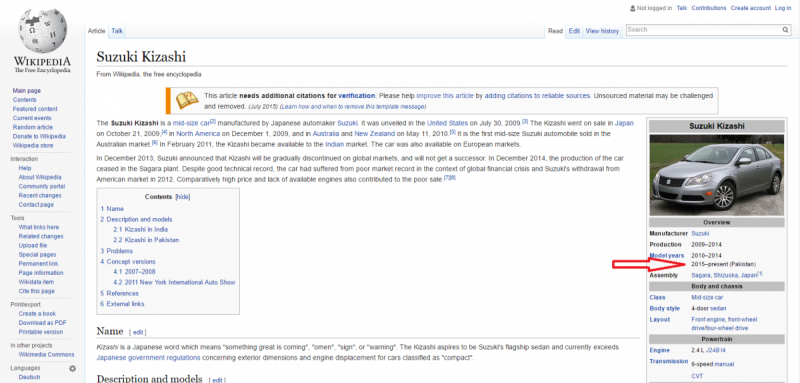This screenshot has height=383, width=800.
Task: Jump to 2011 New York Auto Show
Action: pyautogui.click(x=174, y=283)
